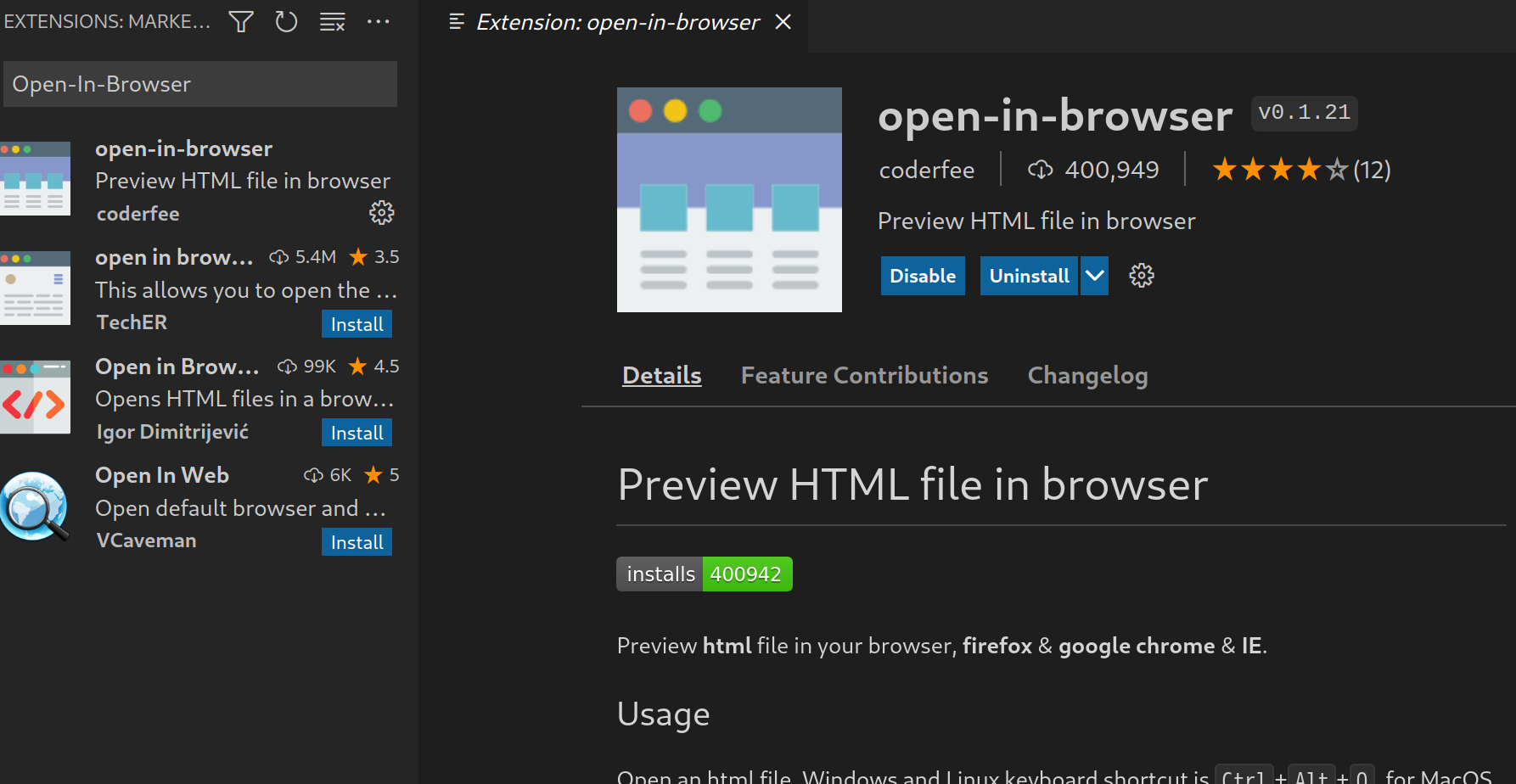Click the open-in-browser large extension logo
Viewport: 1516px width, 784px height.
click(729, 200)
